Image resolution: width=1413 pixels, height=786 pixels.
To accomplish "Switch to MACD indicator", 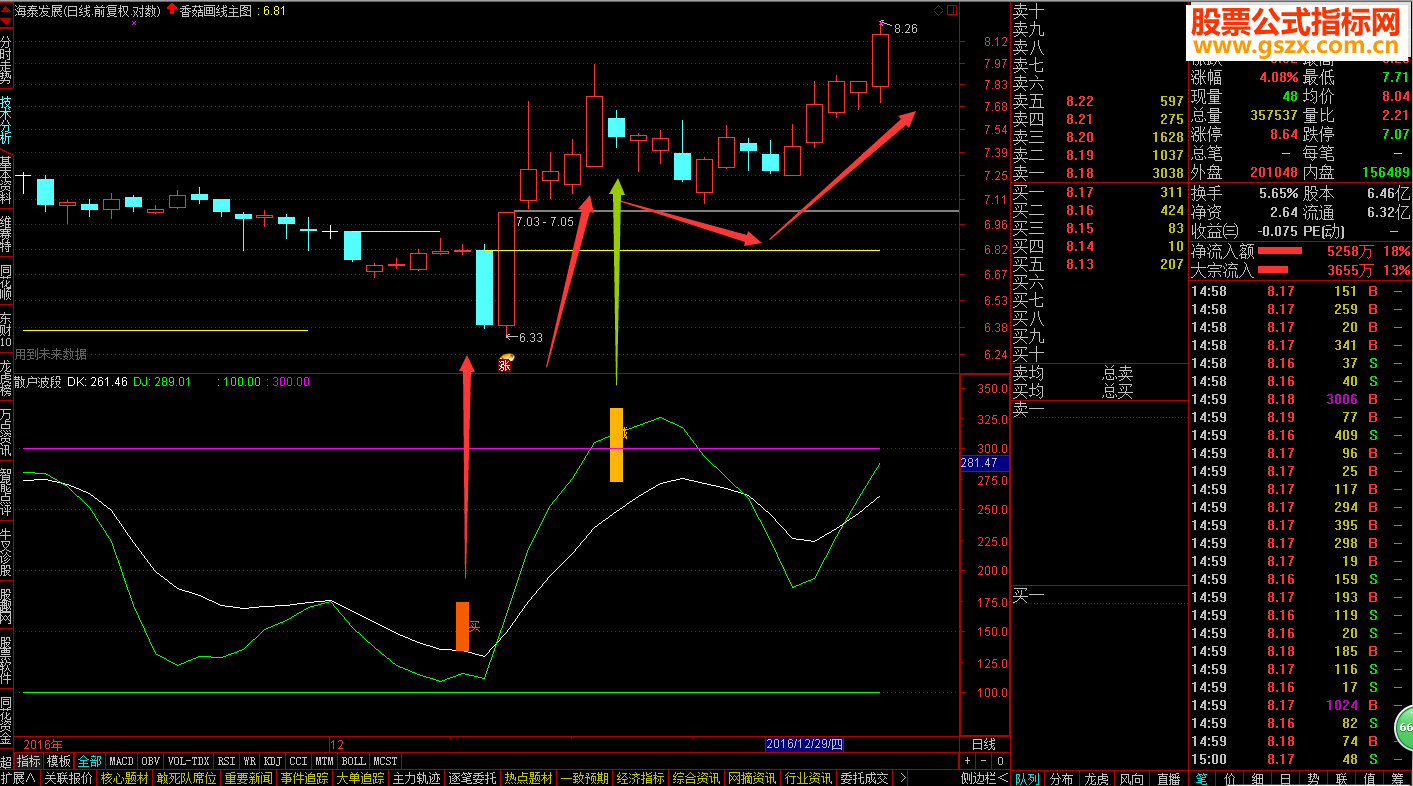I will point(121,761).
